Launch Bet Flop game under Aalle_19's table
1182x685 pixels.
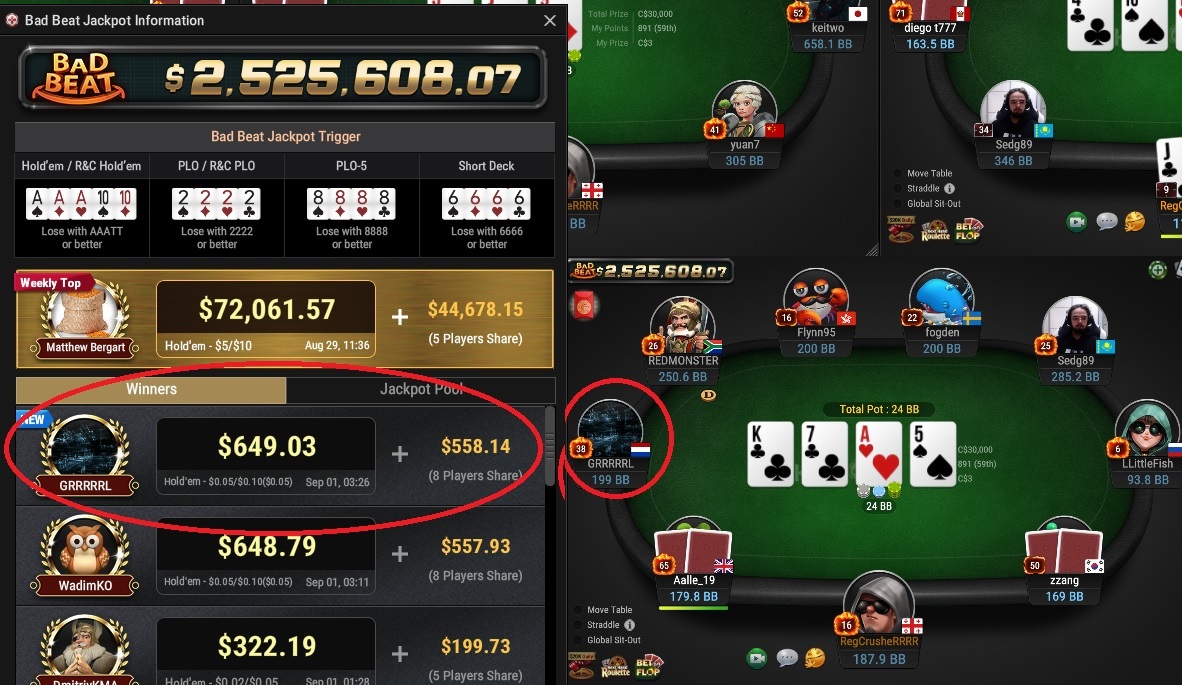[648, 666]
